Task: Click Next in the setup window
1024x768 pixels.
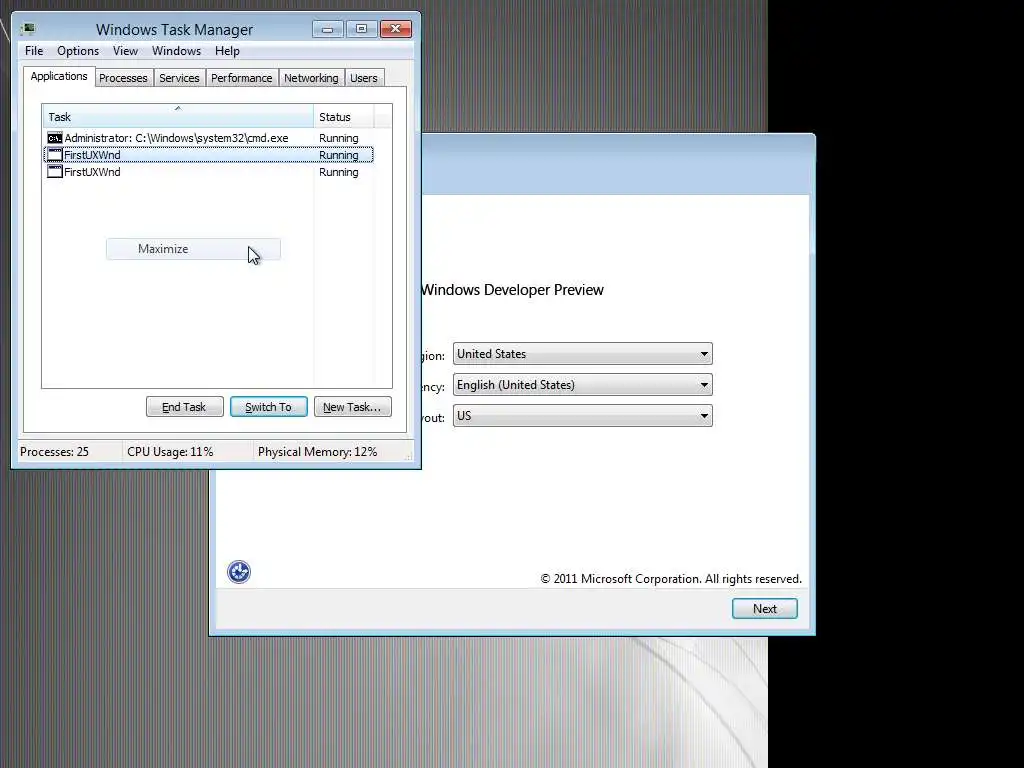Action: pos(765,609)
